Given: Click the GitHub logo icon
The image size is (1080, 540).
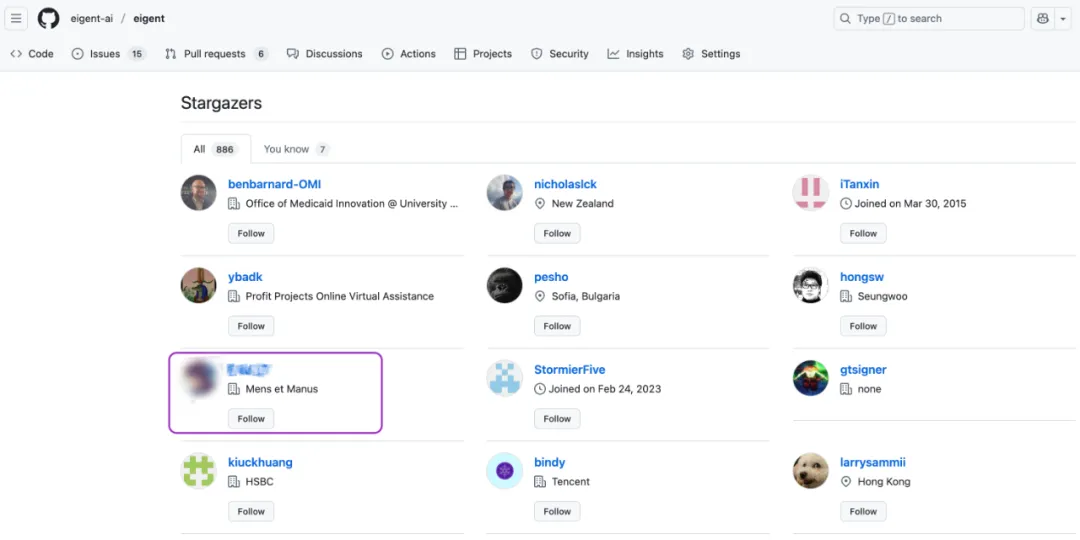Looking at the screenshot, I should 48,19.
